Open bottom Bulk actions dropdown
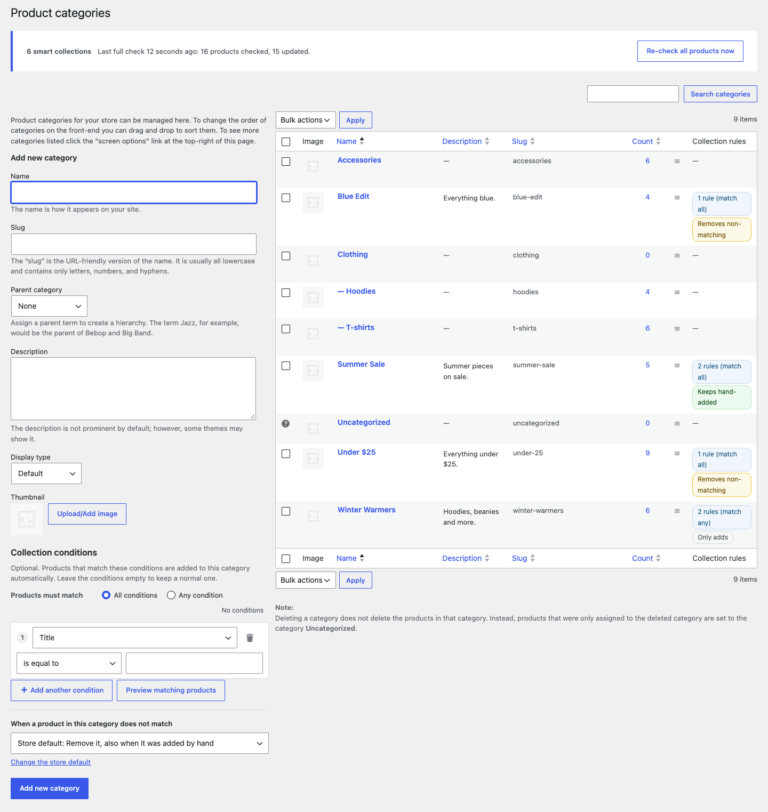Viewport: 768px width, 812px height. coord(306,580)
